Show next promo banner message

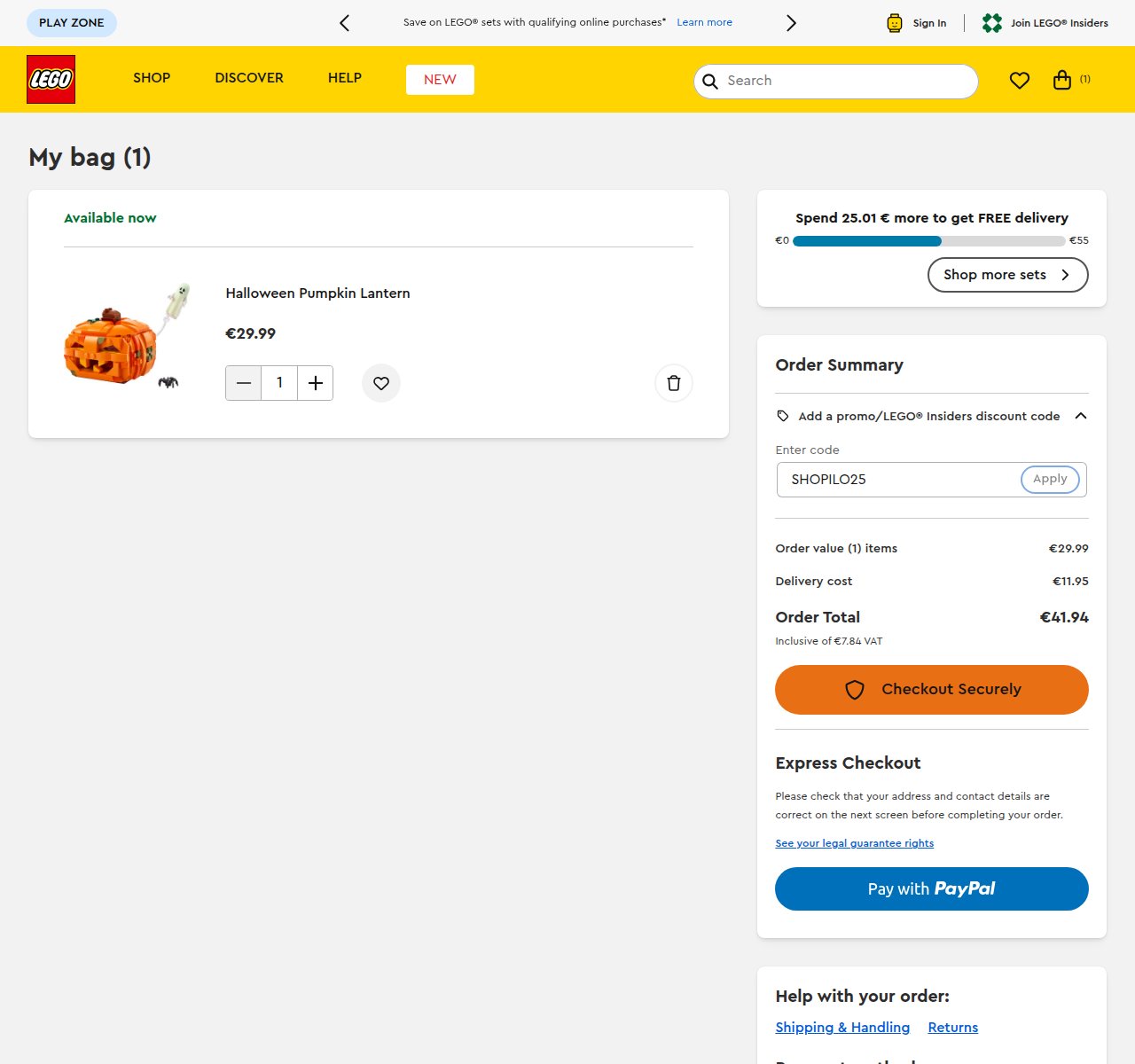pyautogui.click(x=791, y=23)
